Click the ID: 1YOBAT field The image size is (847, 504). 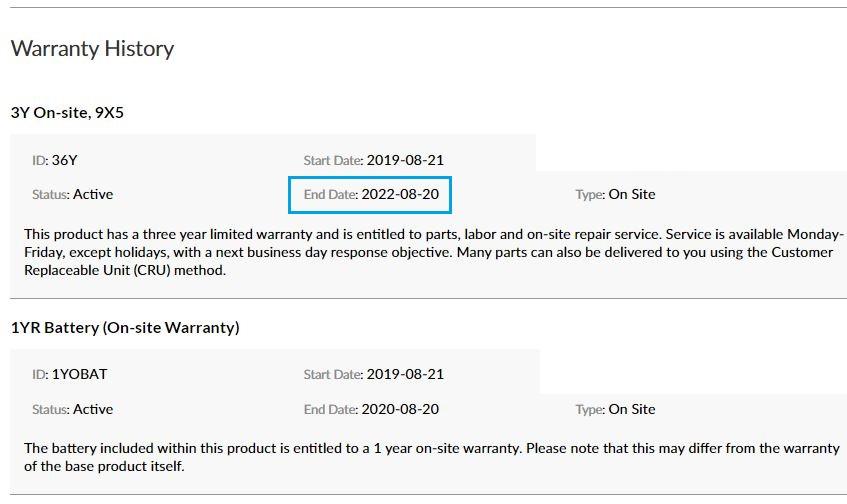[70, 374]
